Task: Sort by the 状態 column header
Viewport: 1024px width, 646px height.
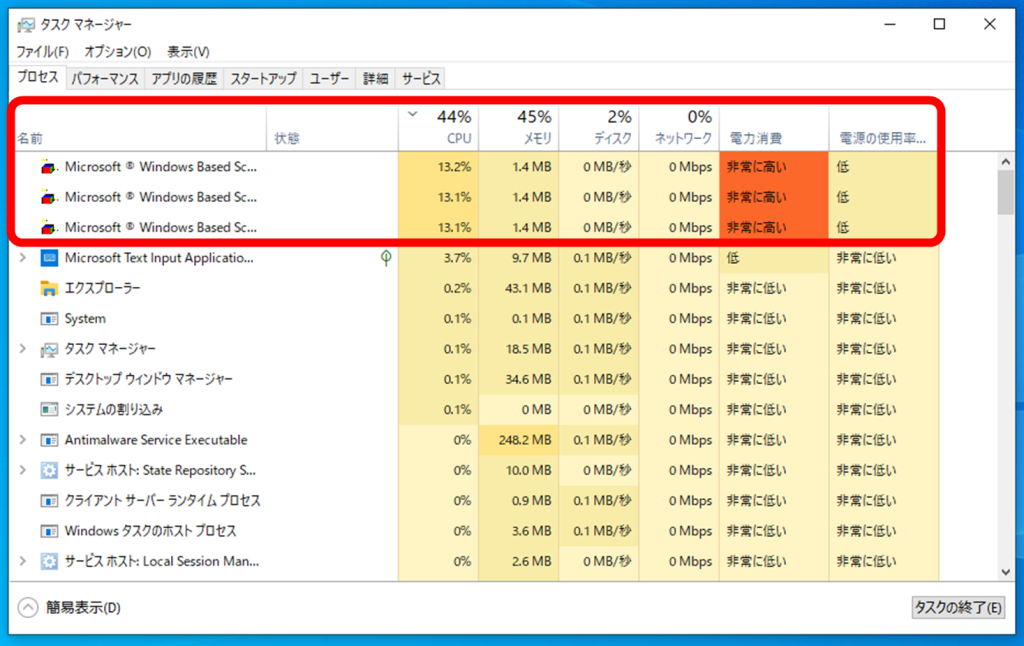Action: (x=332, y=128)
